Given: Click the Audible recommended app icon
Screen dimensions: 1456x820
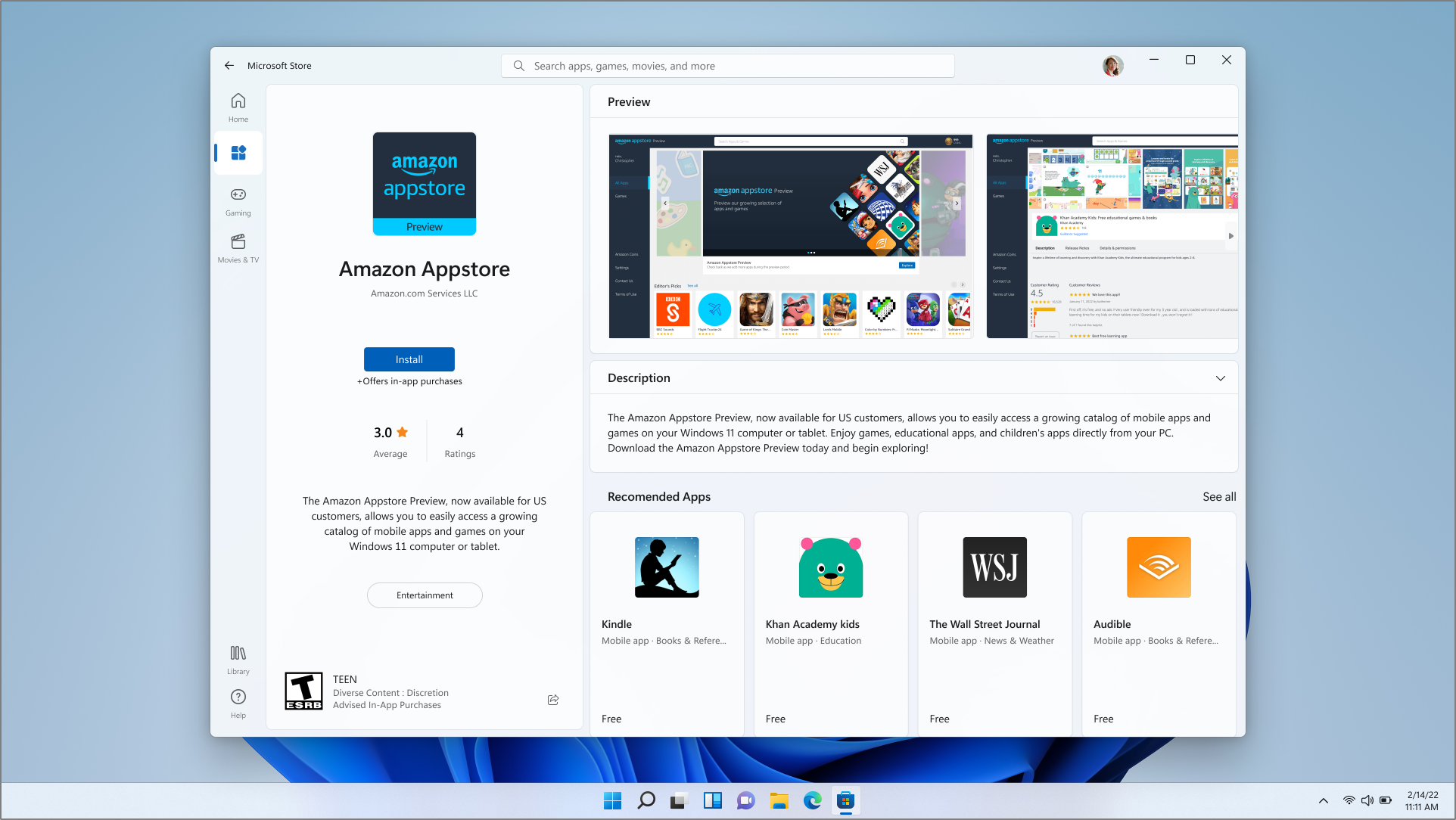Looking at the screenshot, I should pyautogui.click(x=1158, y=567).
